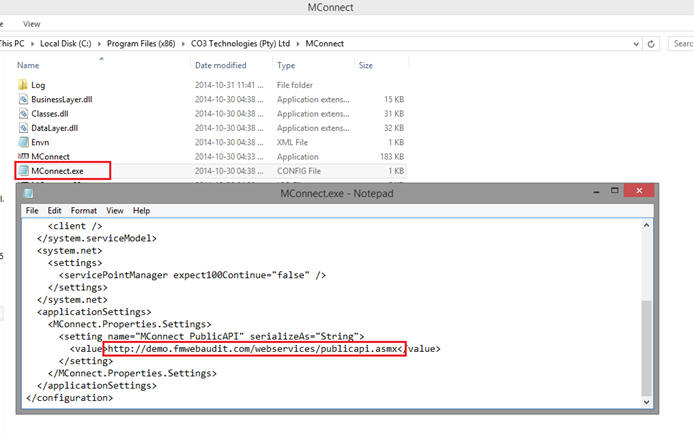Click the Notepad vertical scrollbar thumb
Screen dimensions: 694x435
point(646,348)
